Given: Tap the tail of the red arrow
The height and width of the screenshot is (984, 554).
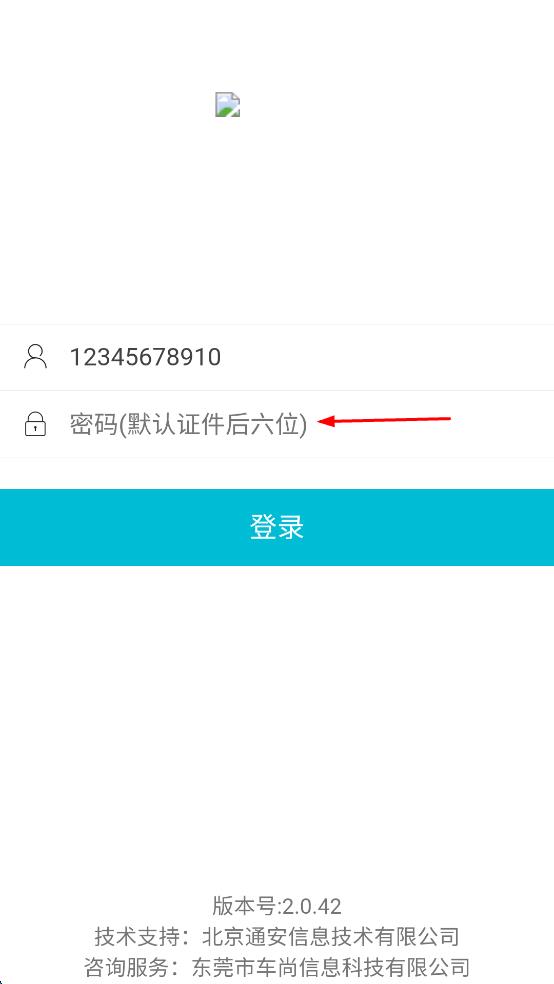Looking at the screenshot, I should [449, 418].
